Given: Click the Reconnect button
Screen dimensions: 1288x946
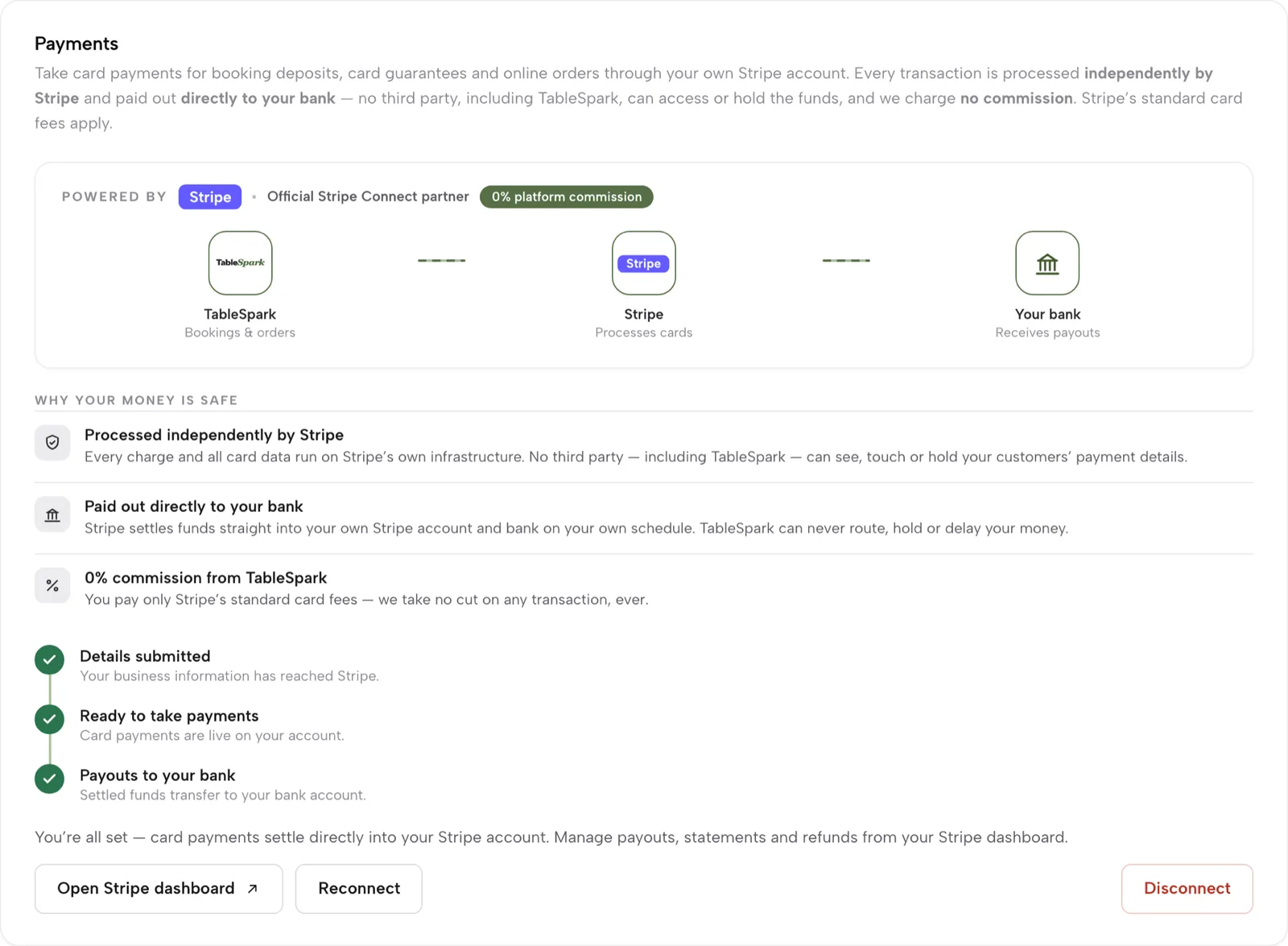Looking at the screenshot, I should [359, 889].
